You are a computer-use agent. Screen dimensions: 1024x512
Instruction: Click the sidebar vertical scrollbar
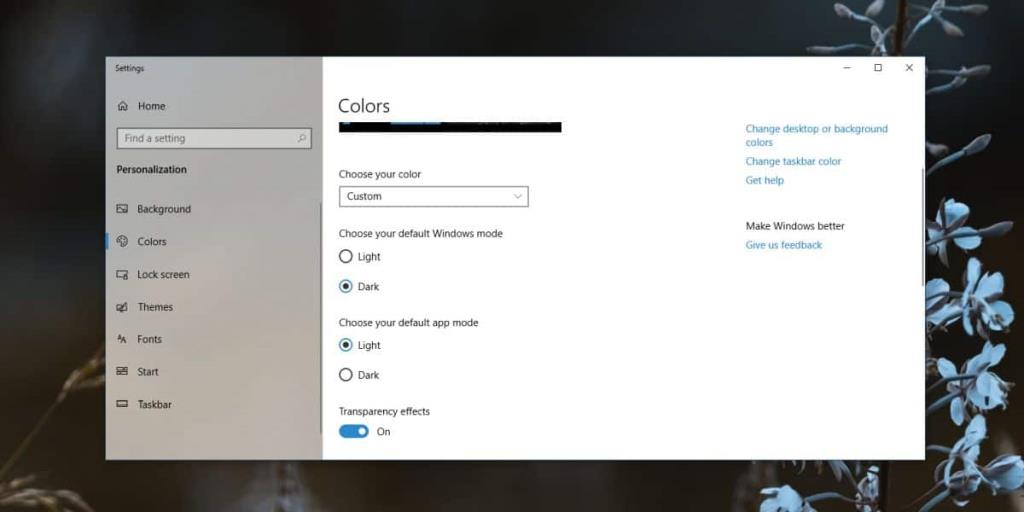[x=321, y=318]
